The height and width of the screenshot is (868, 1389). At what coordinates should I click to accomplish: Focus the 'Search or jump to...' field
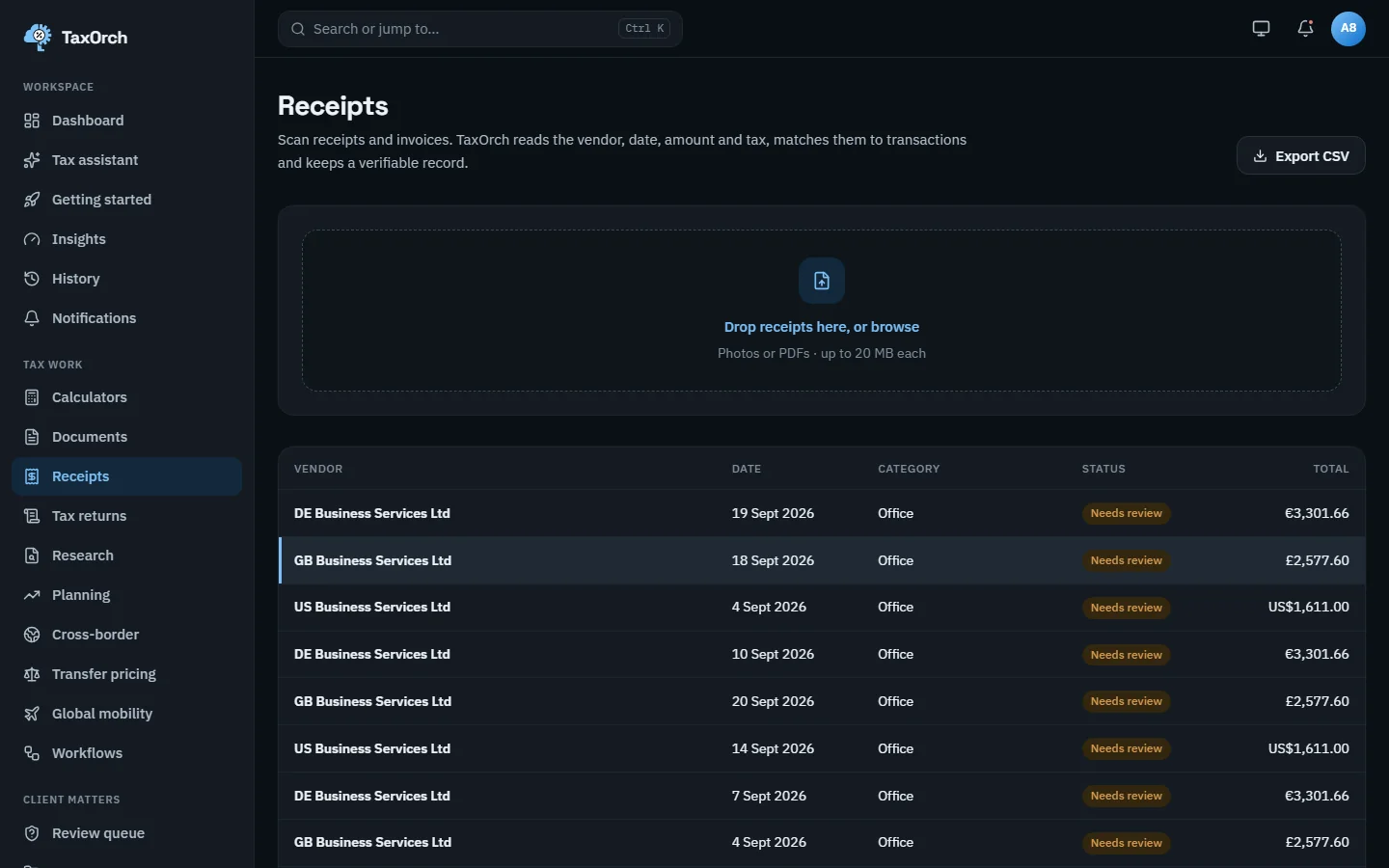pyautogui.click(x=480, y=29)
